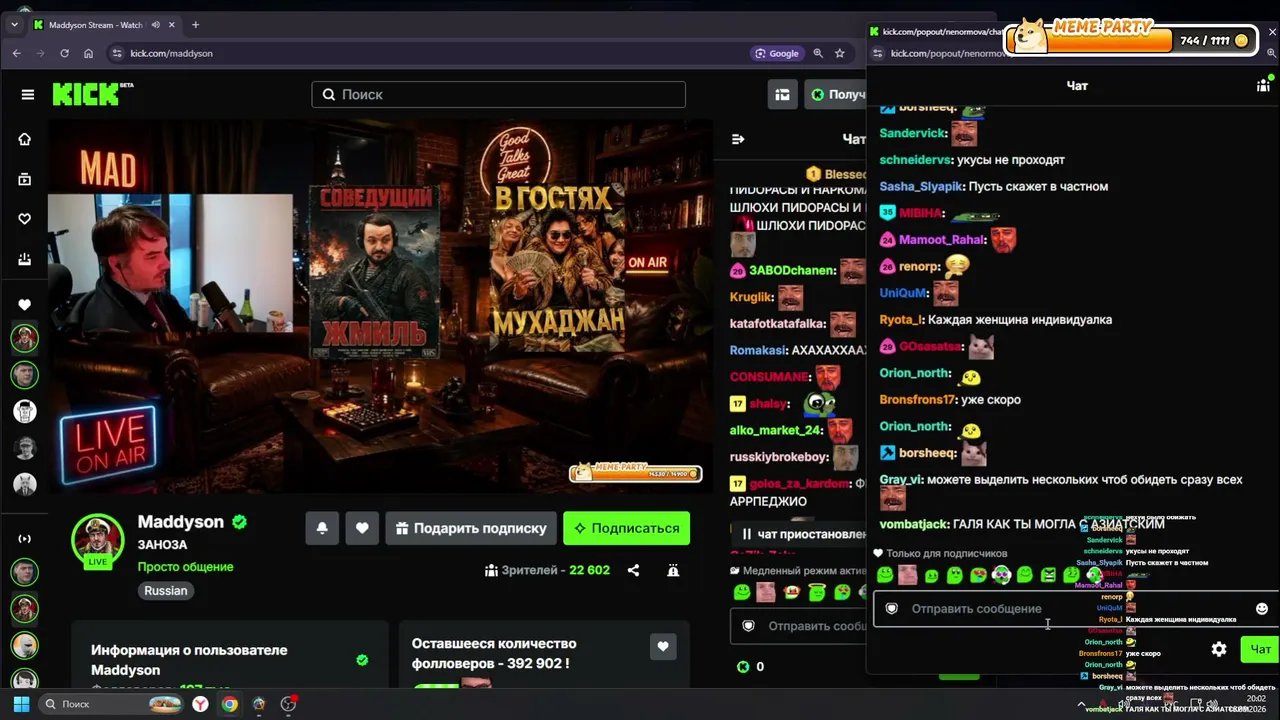Bookmark this page with star icon
The image size is (1280, 720).
[840, 53]
